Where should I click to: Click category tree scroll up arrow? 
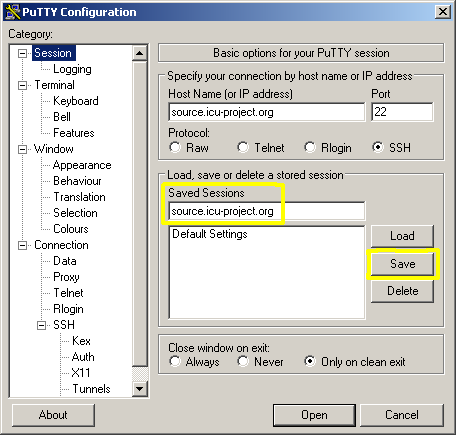(140, 53)
